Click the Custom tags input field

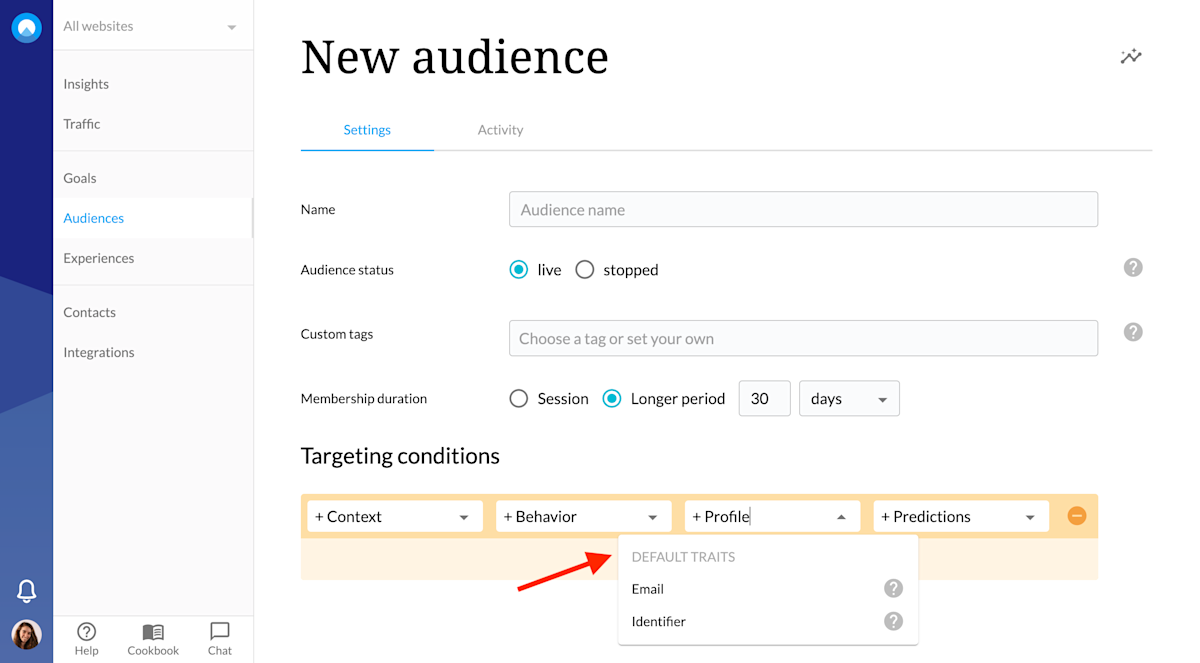803,338
